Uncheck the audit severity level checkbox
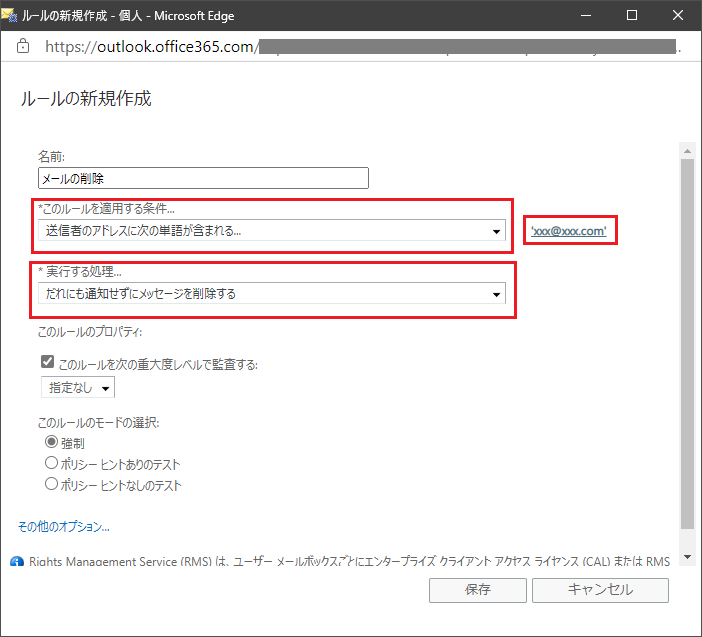The height and width of the screenshot is (637, 702). click(47, 364)
